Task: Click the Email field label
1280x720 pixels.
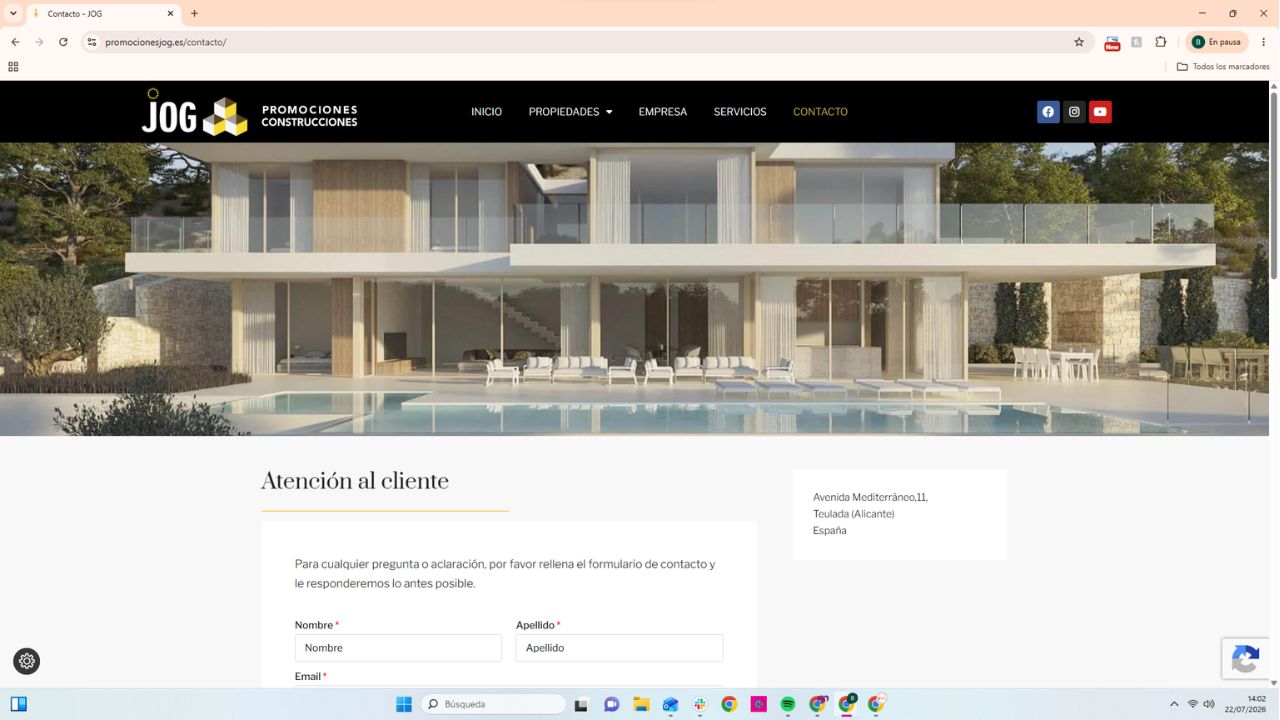Action: coord(308,677)
